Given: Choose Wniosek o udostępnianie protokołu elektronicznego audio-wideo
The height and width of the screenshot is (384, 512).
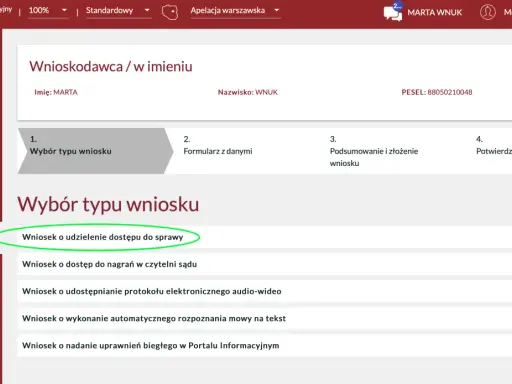Looking at the screenshot, I should click(265, 291).
